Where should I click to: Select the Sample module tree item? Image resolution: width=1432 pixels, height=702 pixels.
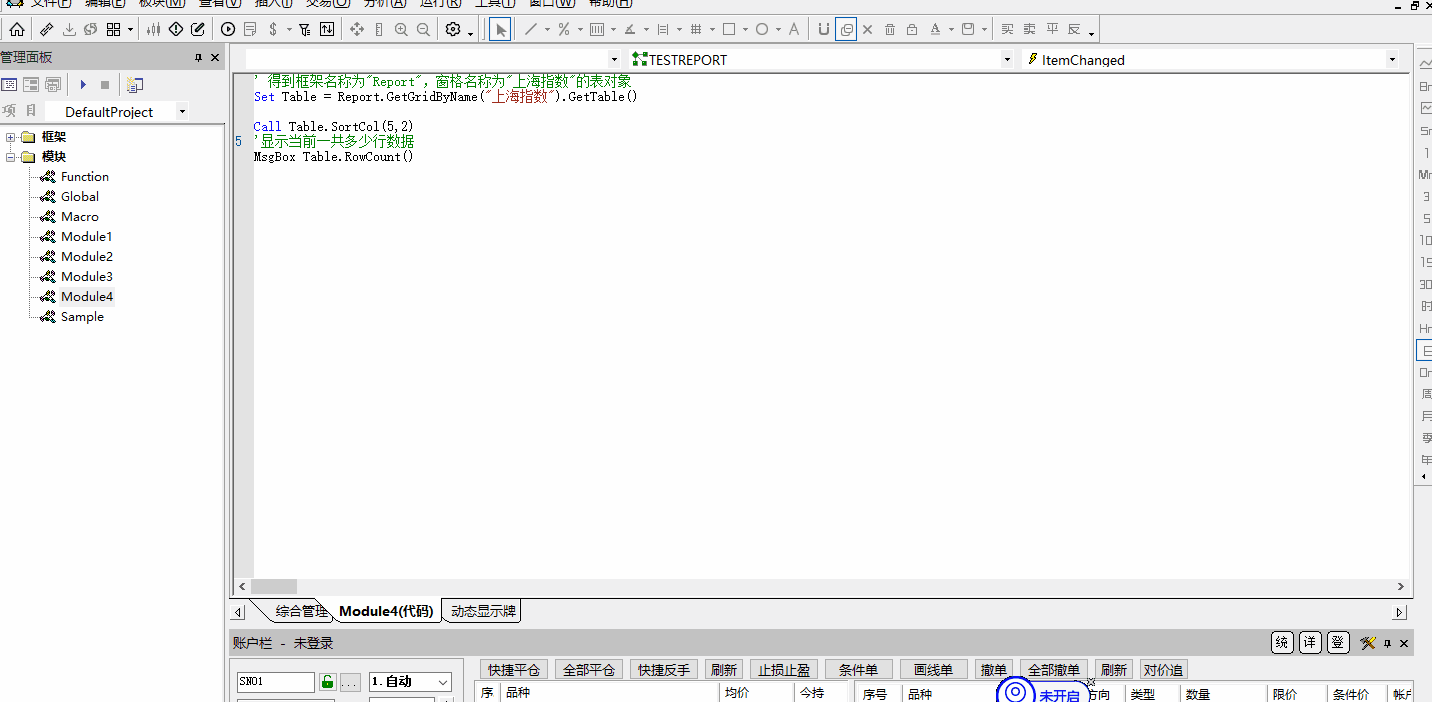82,317
